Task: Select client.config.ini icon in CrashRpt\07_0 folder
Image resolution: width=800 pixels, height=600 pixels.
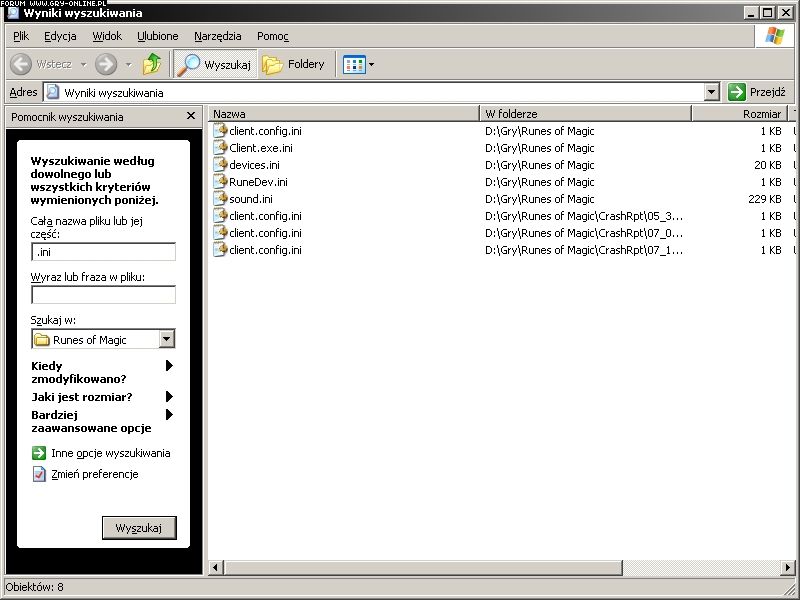Action: [x=220, y=233]
